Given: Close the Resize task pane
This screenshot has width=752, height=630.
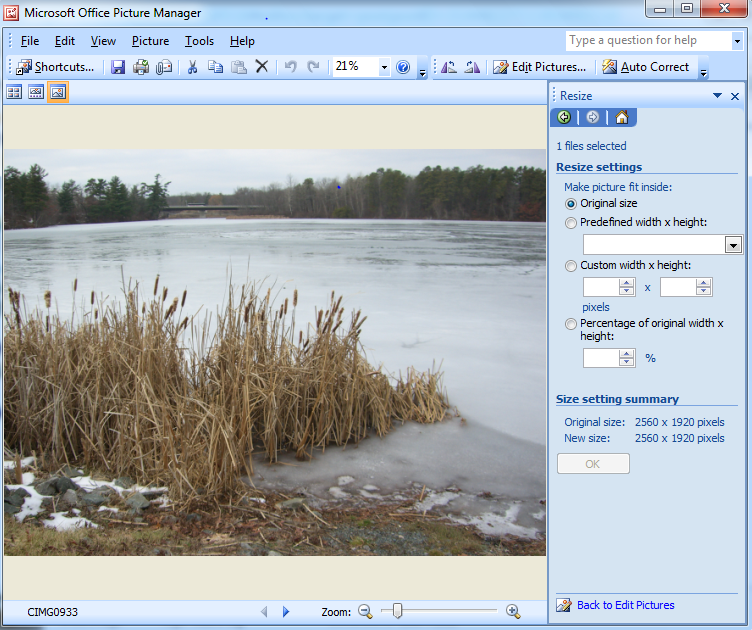Looking at the screenshot, I should (735, 96).
